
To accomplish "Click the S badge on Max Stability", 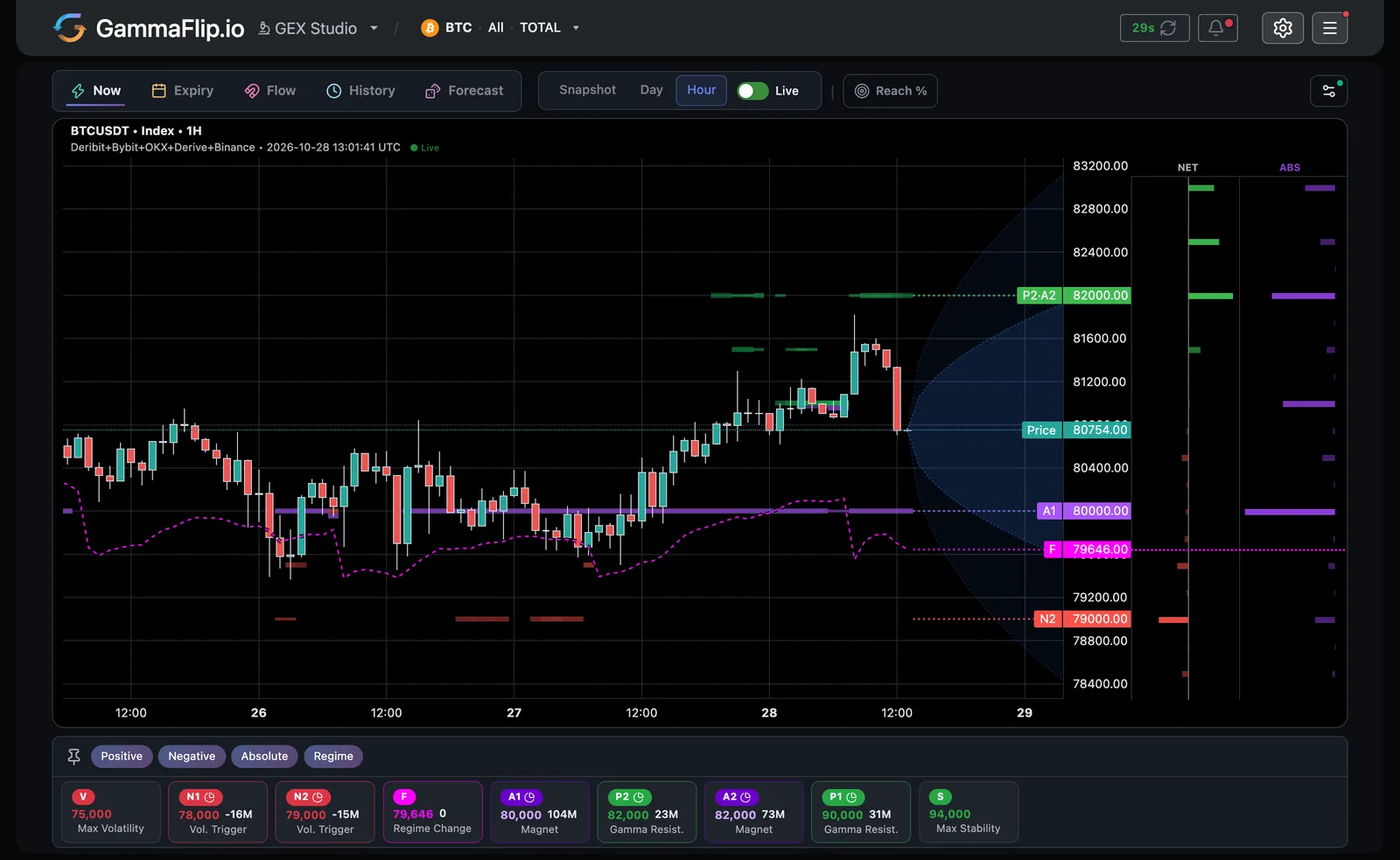I will point(941,797).
